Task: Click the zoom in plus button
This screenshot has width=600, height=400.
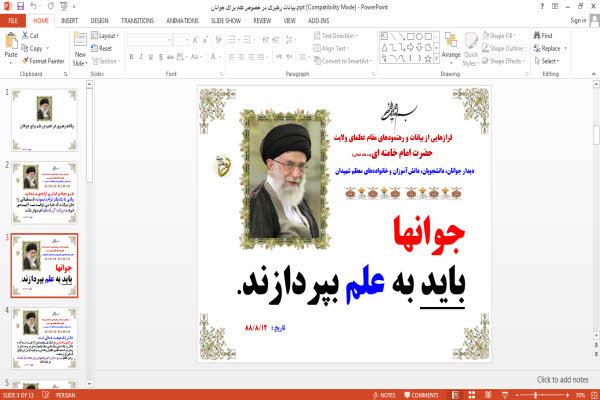Action: point(567,395)
